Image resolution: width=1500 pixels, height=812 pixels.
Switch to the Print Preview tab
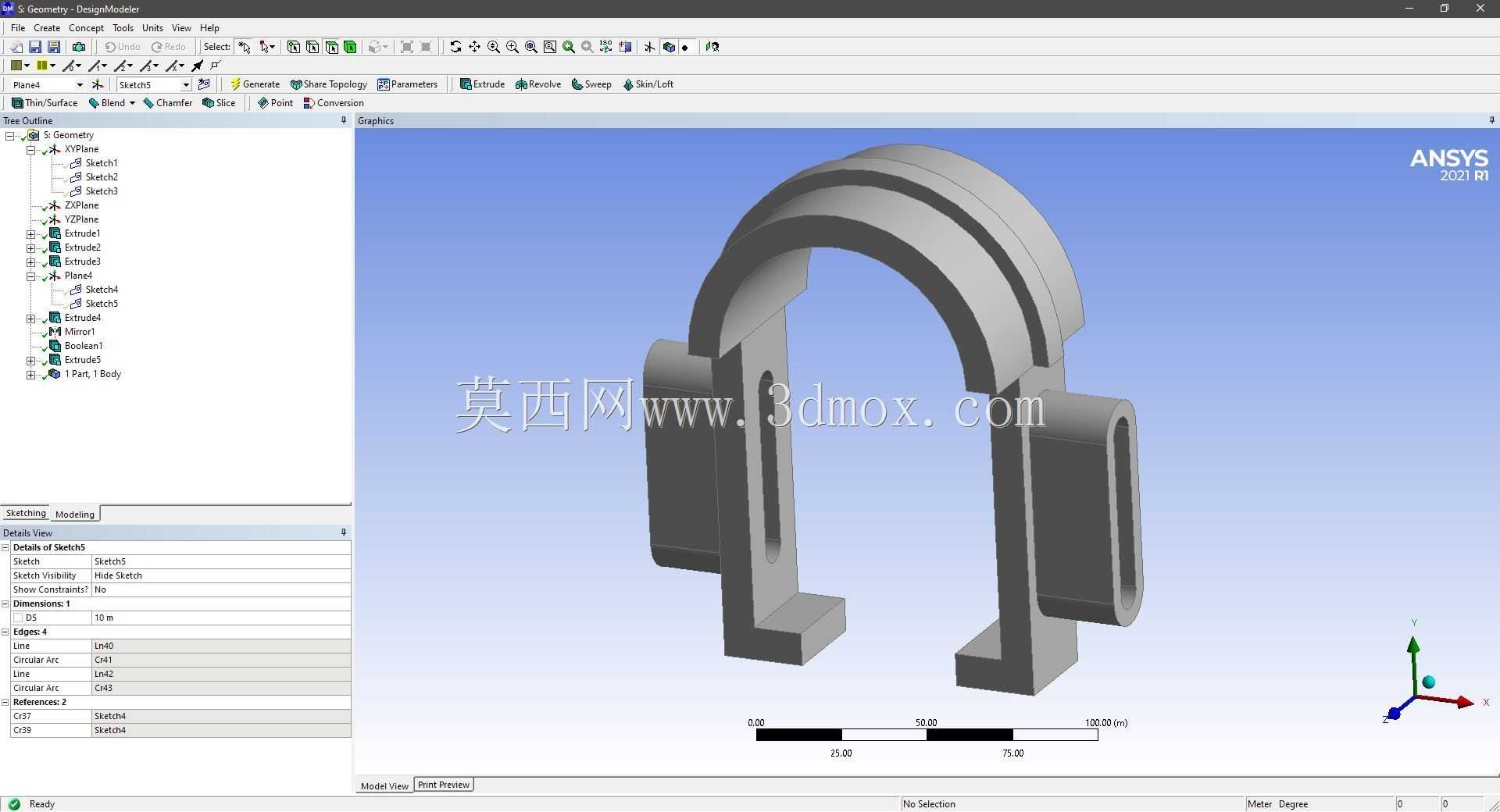coord(444,785)
